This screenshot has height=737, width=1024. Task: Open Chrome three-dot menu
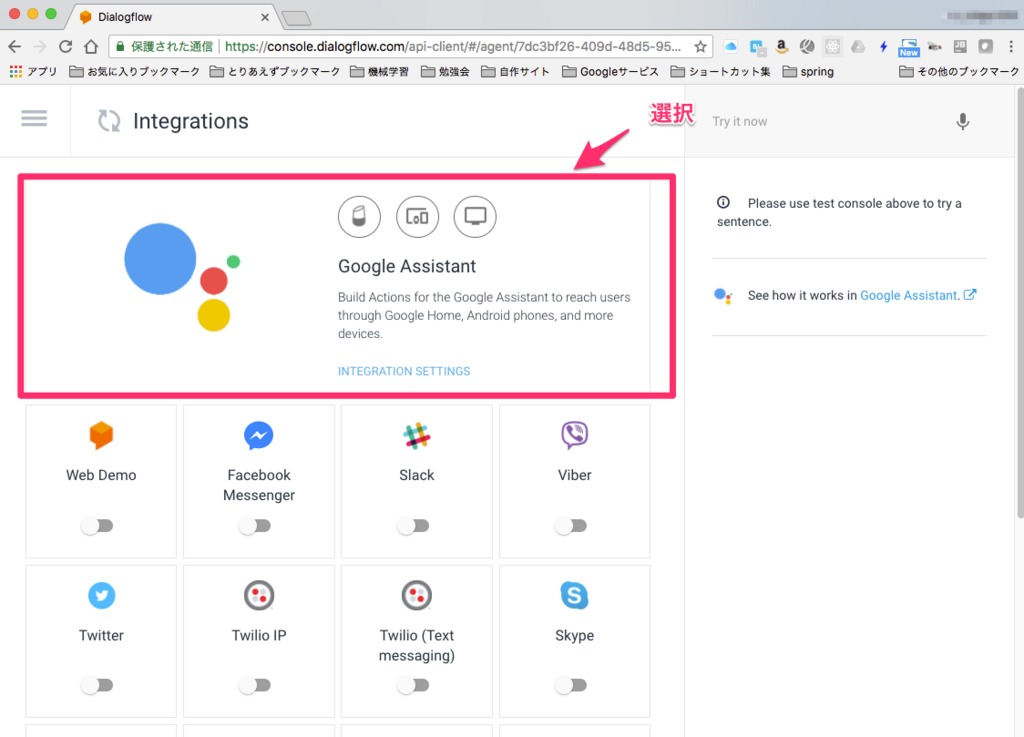[1011, 46]
